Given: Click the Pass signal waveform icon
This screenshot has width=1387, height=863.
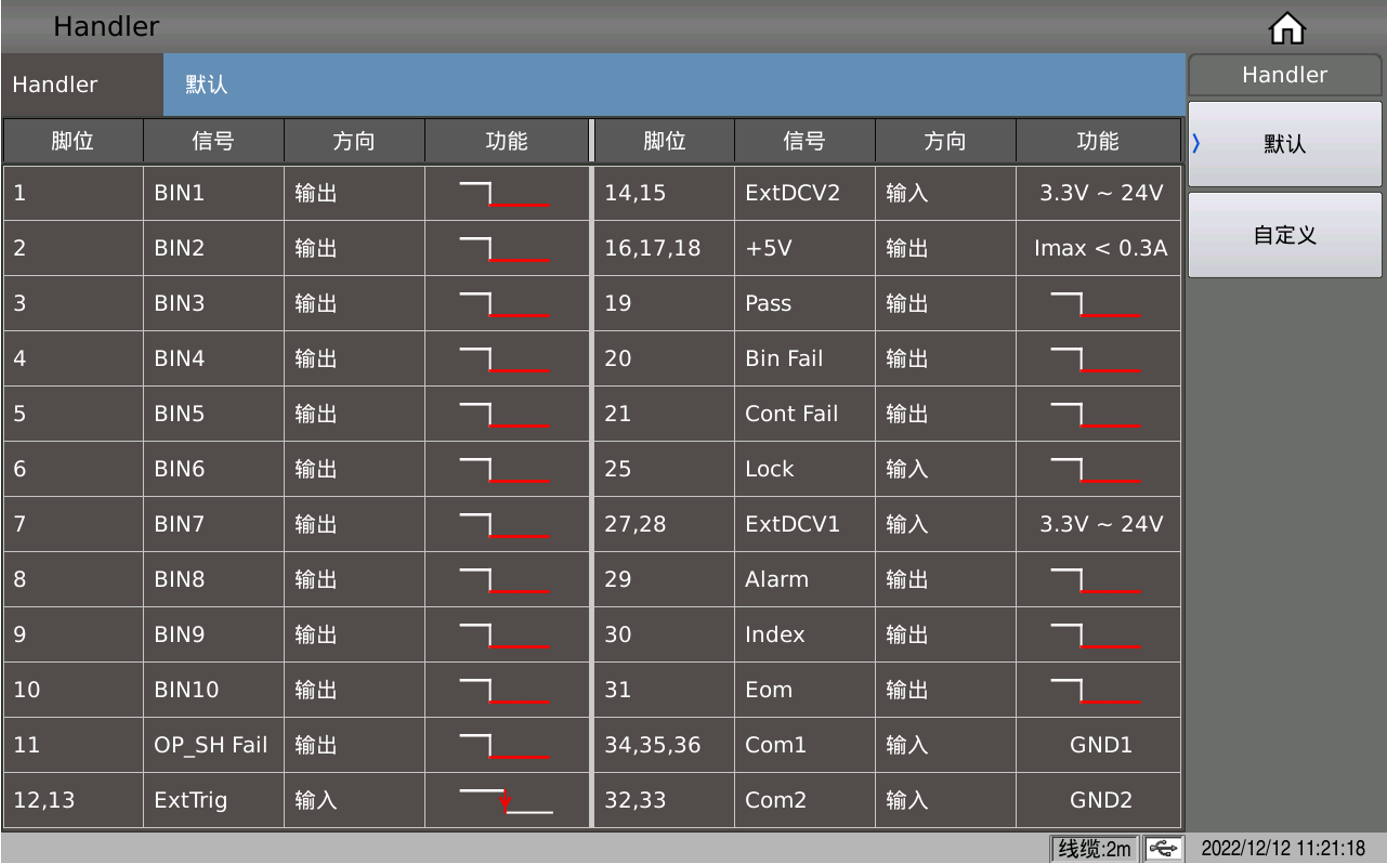Looking at the screenshot, I should tap(1096, 304).
